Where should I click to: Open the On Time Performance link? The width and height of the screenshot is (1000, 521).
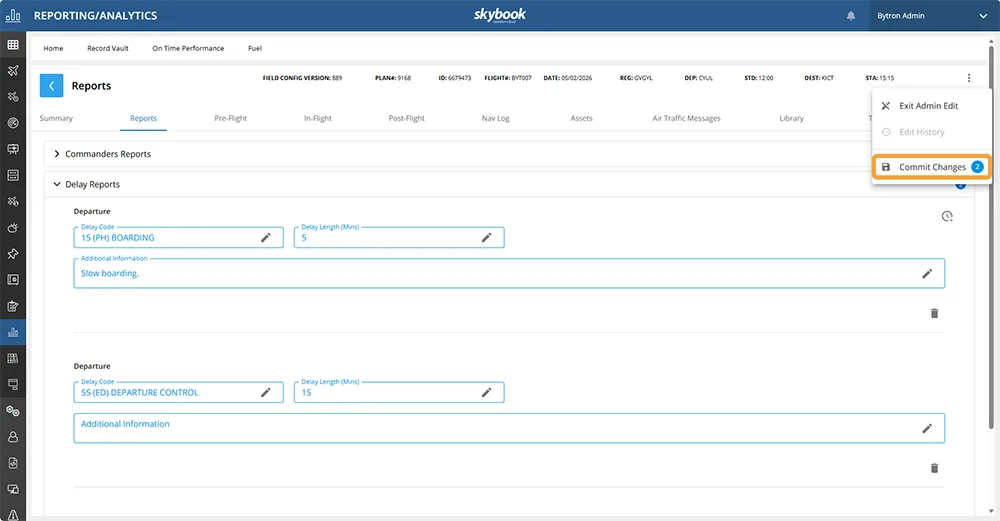click(188, 48)
